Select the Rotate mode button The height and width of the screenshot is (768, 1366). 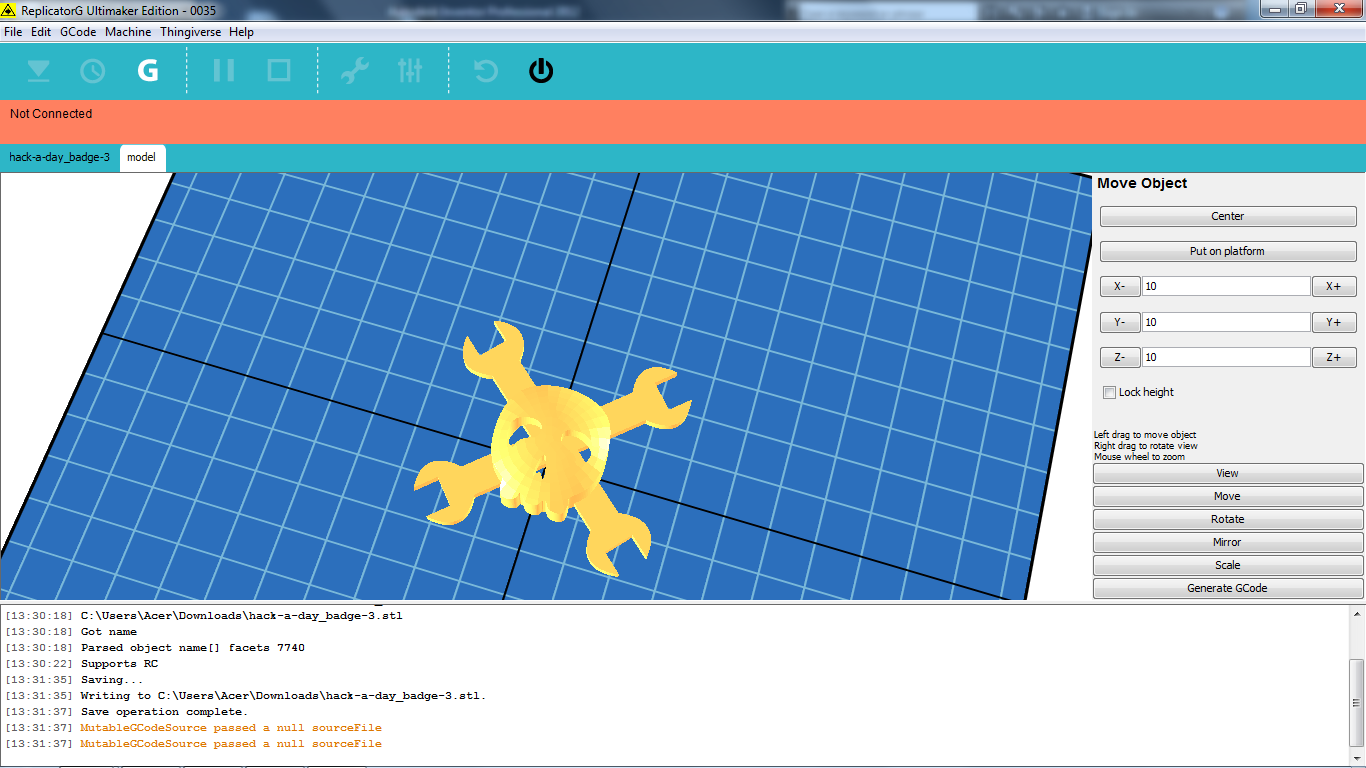(x=1227, y=519)
